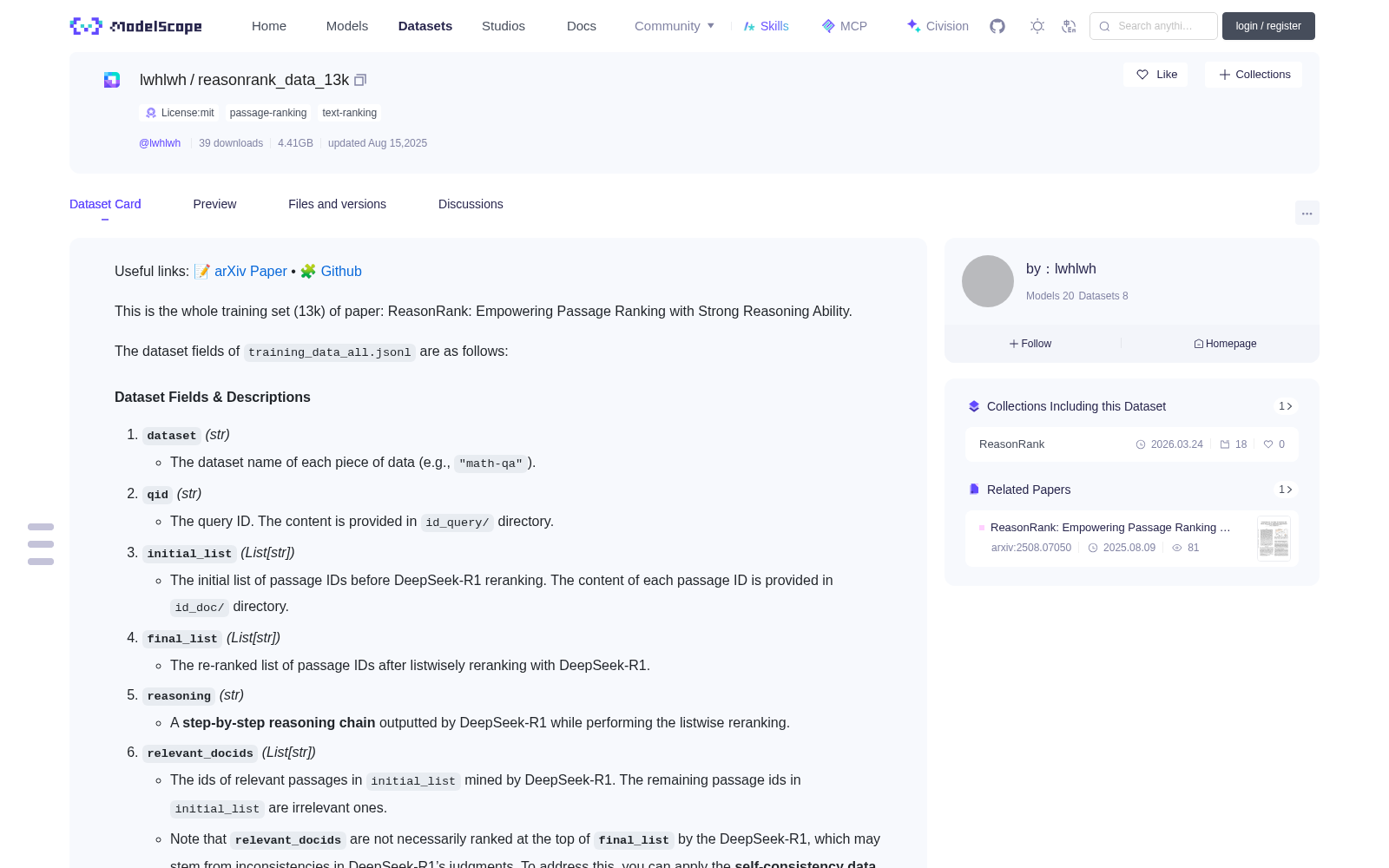1389x868 pixels.
Task: Click the arxiv:2508.07050 identifier
Action: pyautogui.click(x=1031, y=548)
